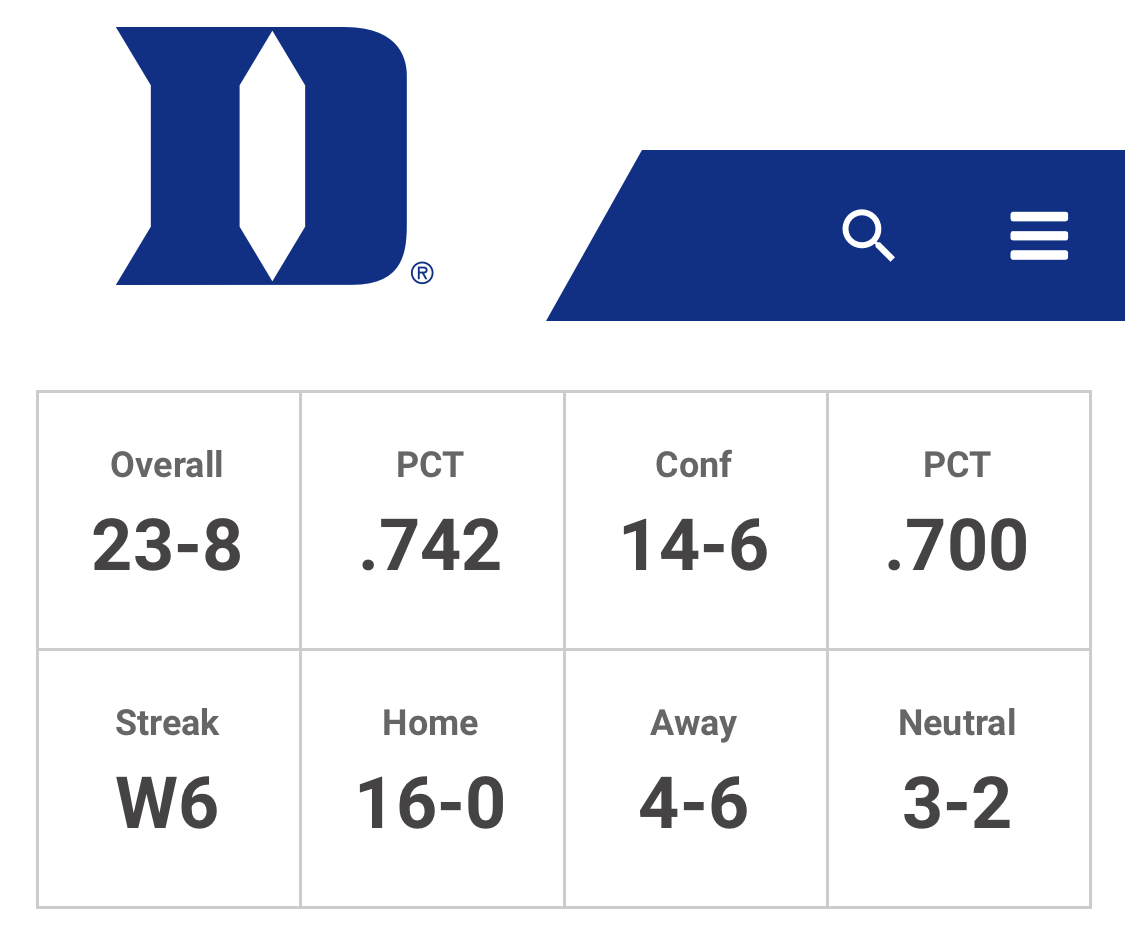Click the Duke blue D logo

tap(262, 156)
